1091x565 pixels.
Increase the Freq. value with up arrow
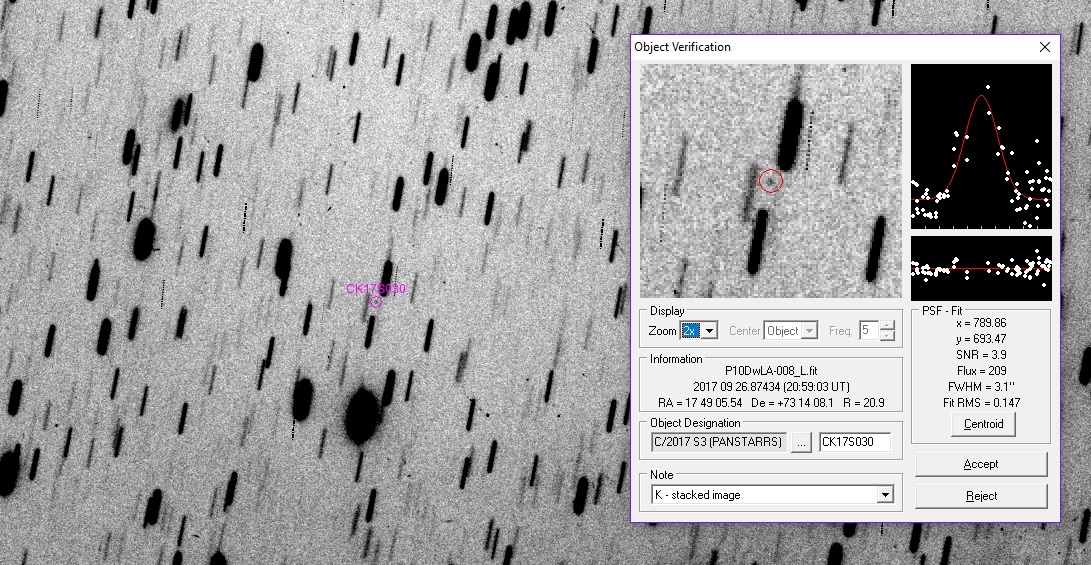click(887, 326)
